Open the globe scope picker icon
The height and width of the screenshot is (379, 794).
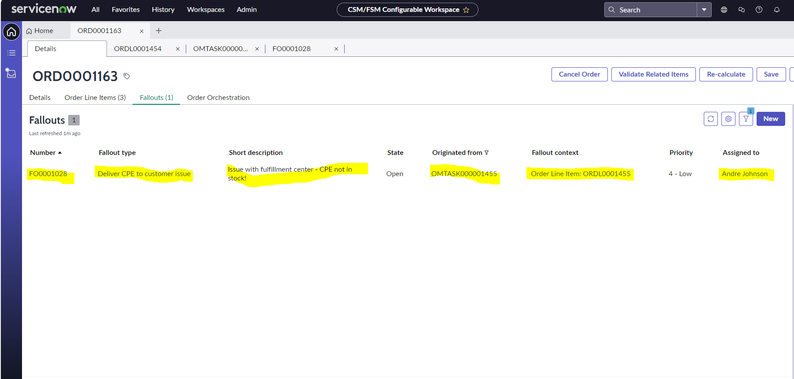724,10
